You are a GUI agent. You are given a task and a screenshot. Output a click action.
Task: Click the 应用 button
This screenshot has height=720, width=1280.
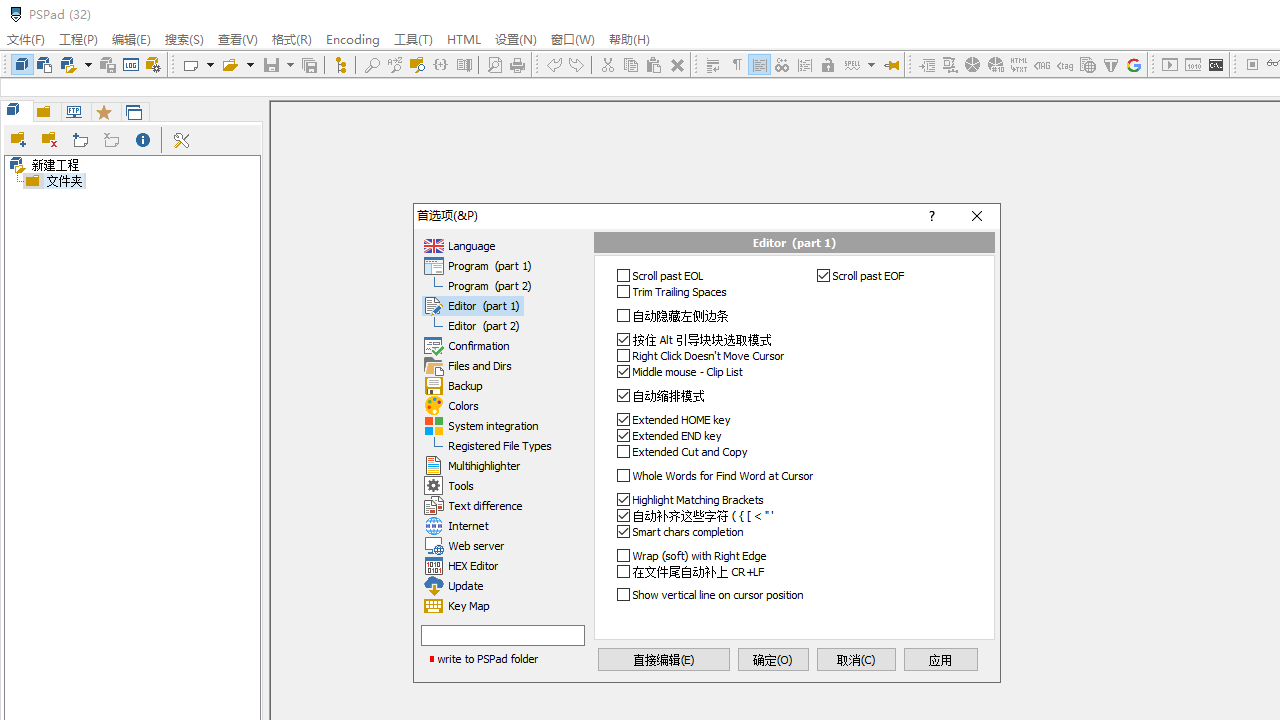[940, 659]
